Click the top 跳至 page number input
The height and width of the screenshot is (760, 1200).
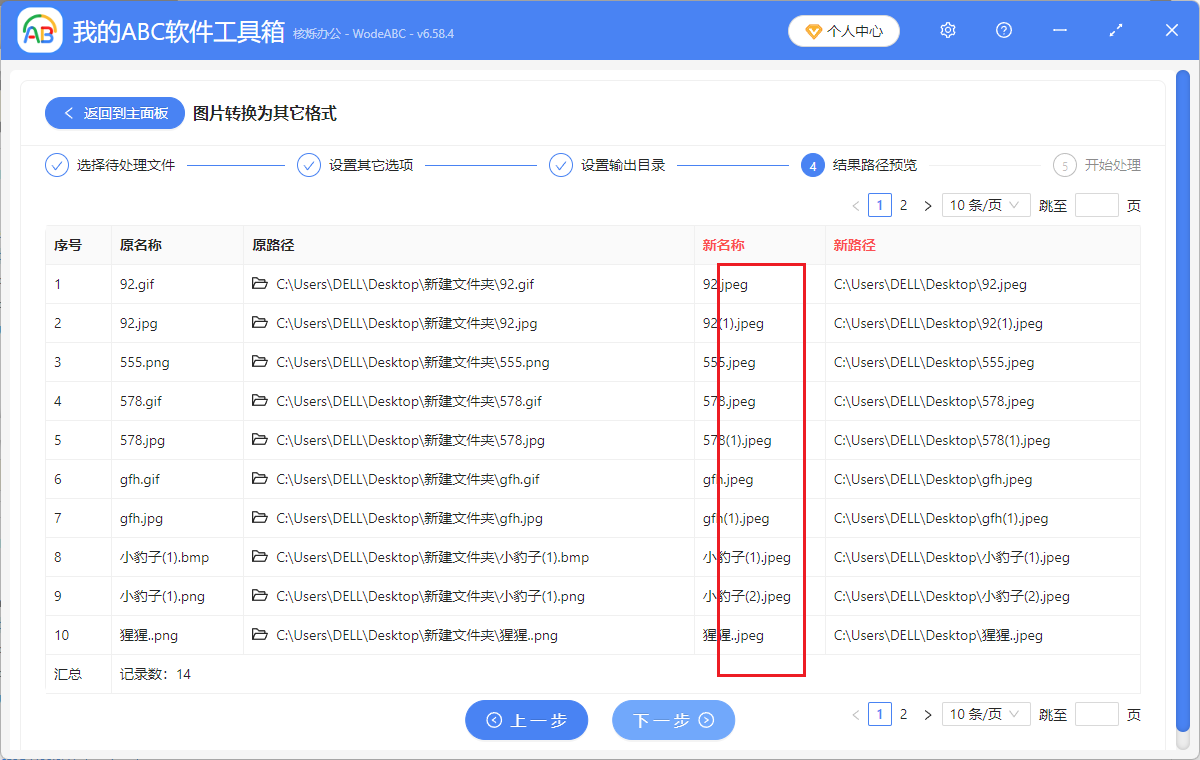coord(1096,206)
